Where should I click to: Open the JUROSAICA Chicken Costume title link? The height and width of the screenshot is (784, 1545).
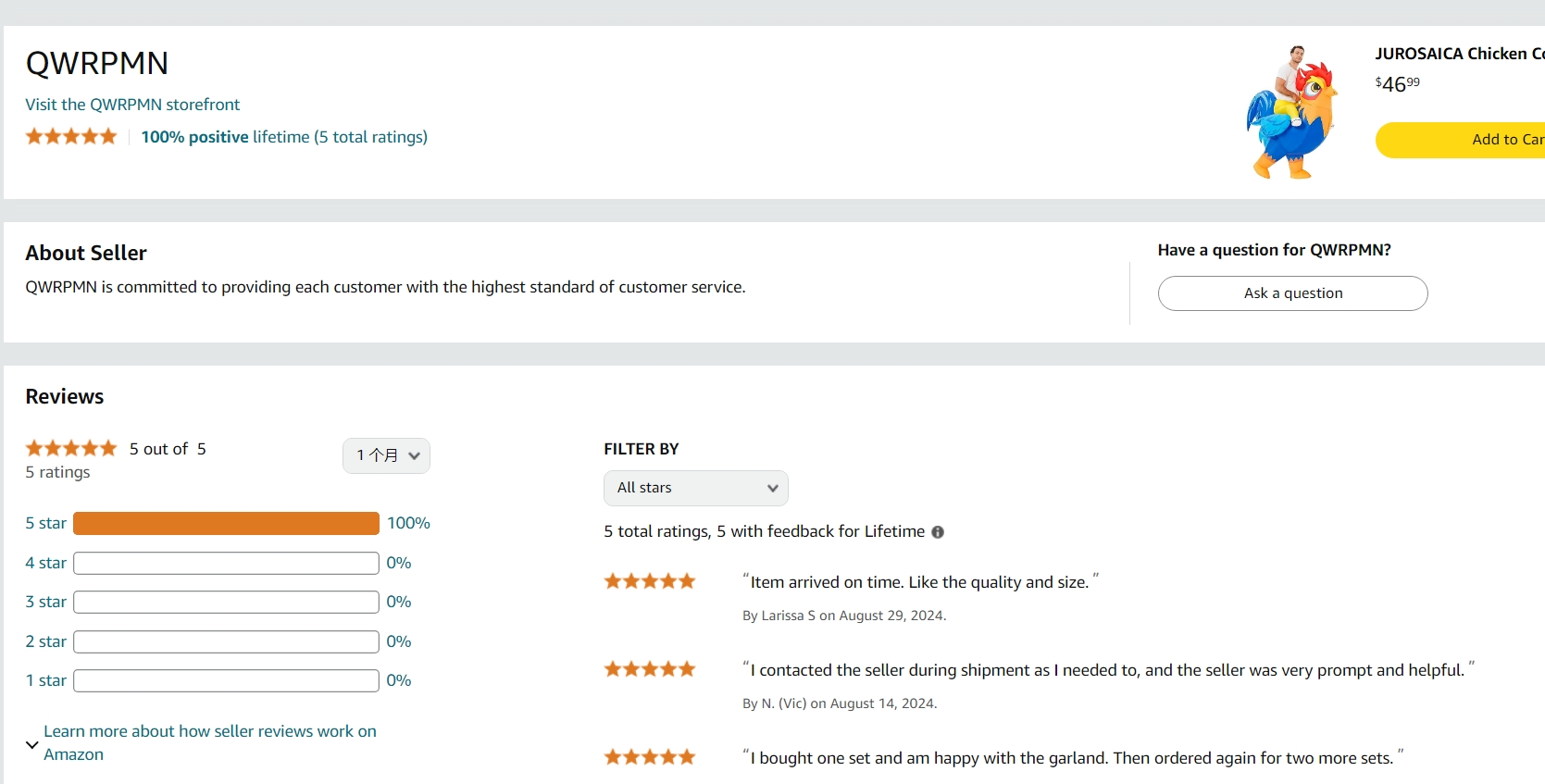(x=1458, y=54)
